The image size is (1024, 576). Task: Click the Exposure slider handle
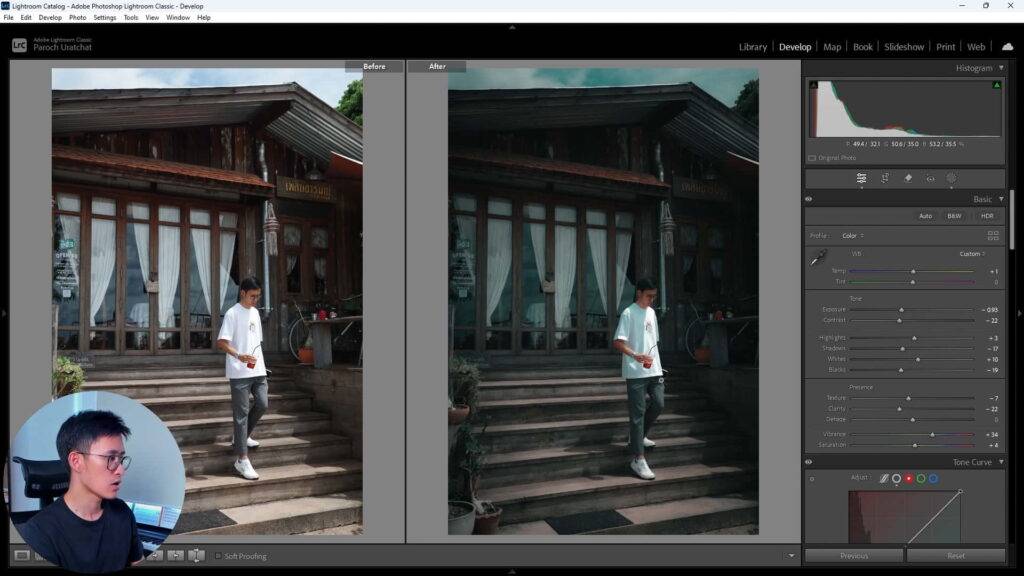901,310
